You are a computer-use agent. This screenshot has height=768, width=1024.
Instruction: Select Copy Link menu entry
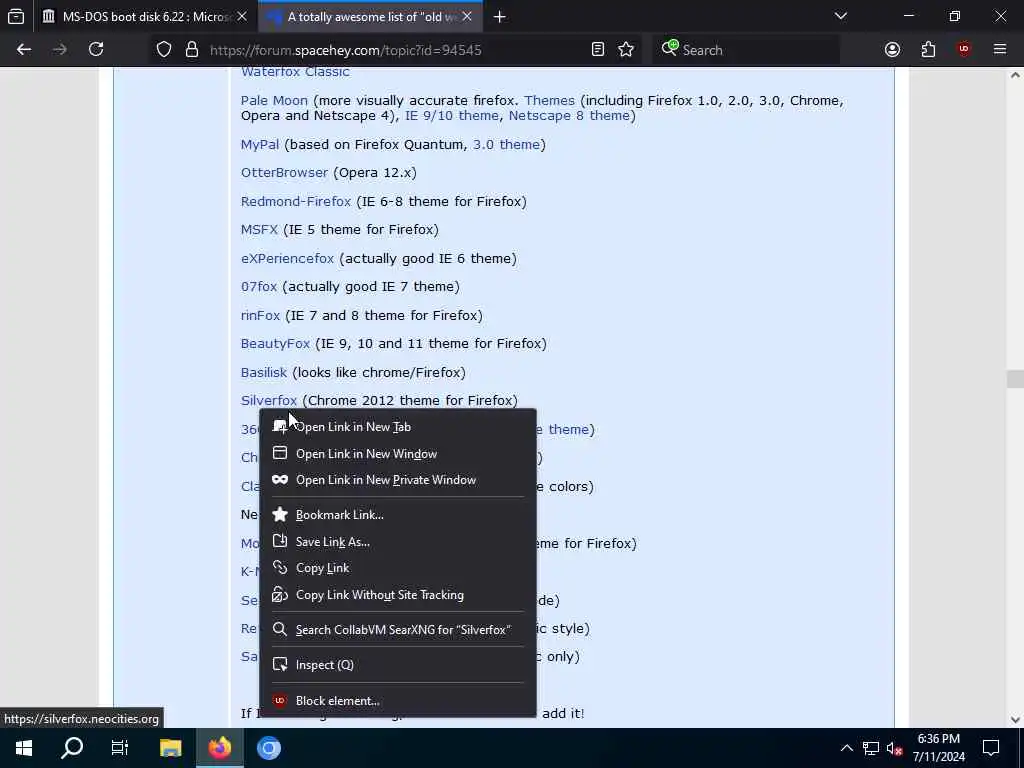click(x=398, y=568)
